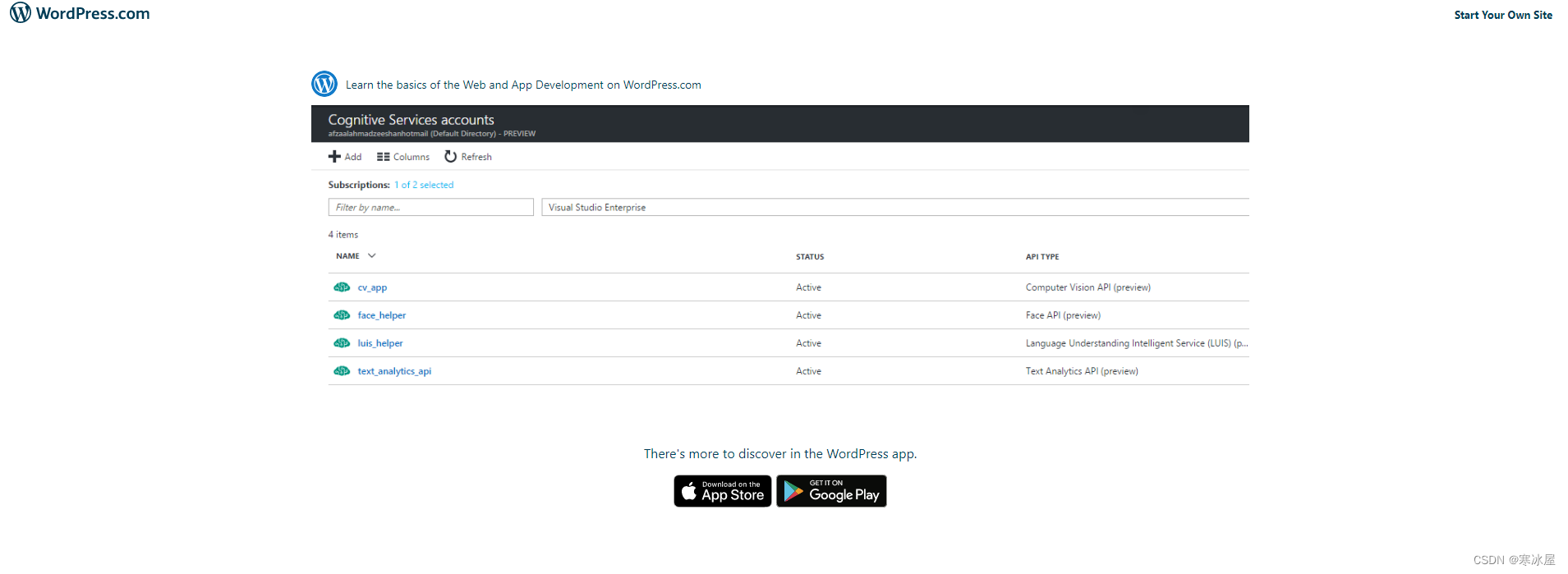
Task: Click the Subscriptions label
Action: (x=359, y=185)
